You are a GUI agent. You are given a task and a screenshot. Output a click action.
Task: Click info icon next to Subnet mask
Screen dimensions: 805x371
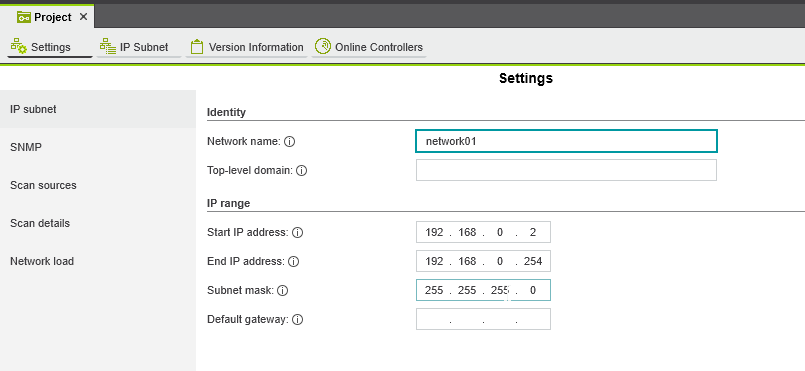282,290
